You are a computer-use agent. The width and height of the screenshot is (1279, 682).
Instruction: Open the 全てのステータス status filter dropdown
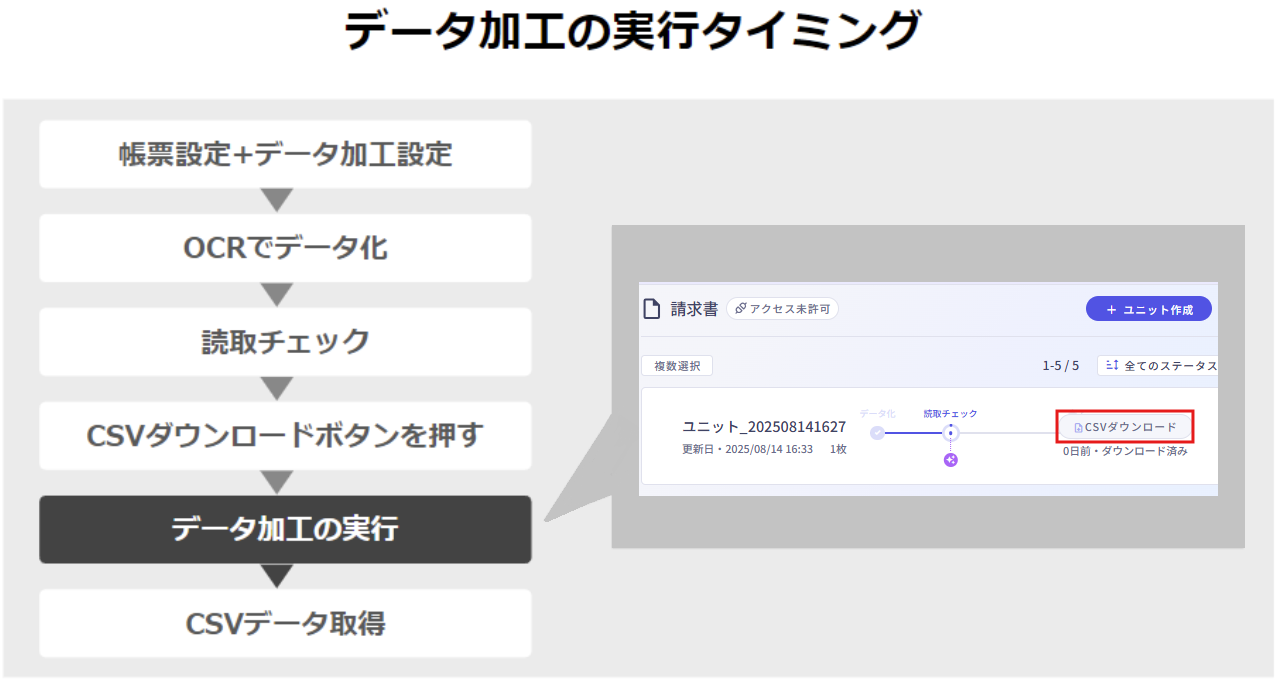(x=1160, y=366)
